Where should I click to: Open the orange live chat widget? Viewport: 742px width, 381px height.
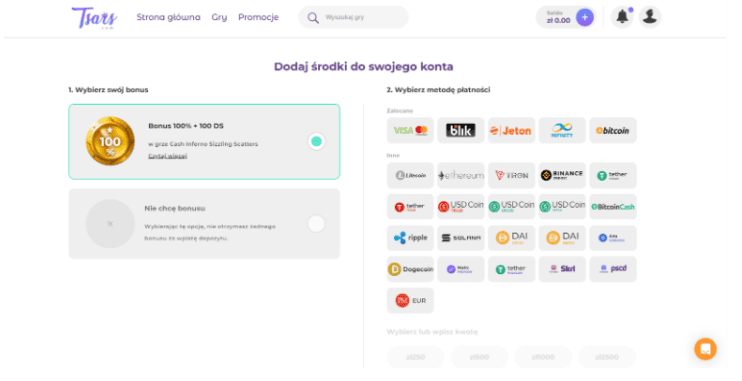(705, 349)
